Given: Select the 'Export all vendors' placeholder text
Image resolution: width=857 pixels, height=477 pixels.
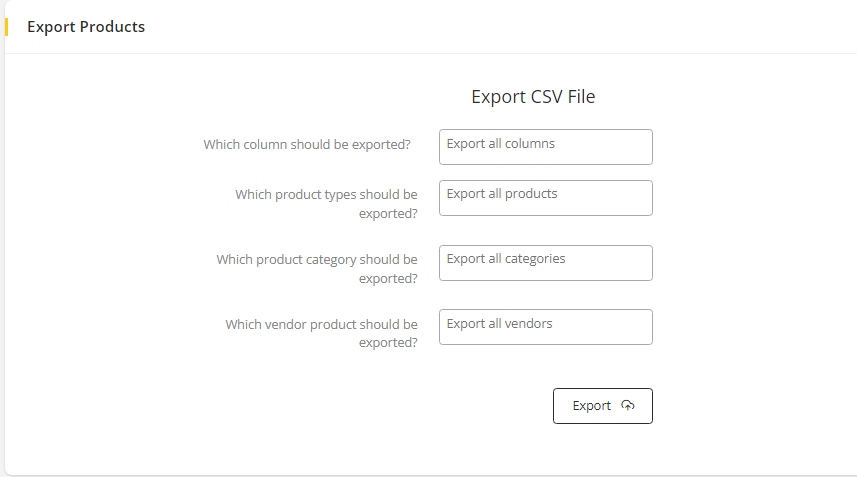Looking at the screenshot, I should click(x=499, y=323).
